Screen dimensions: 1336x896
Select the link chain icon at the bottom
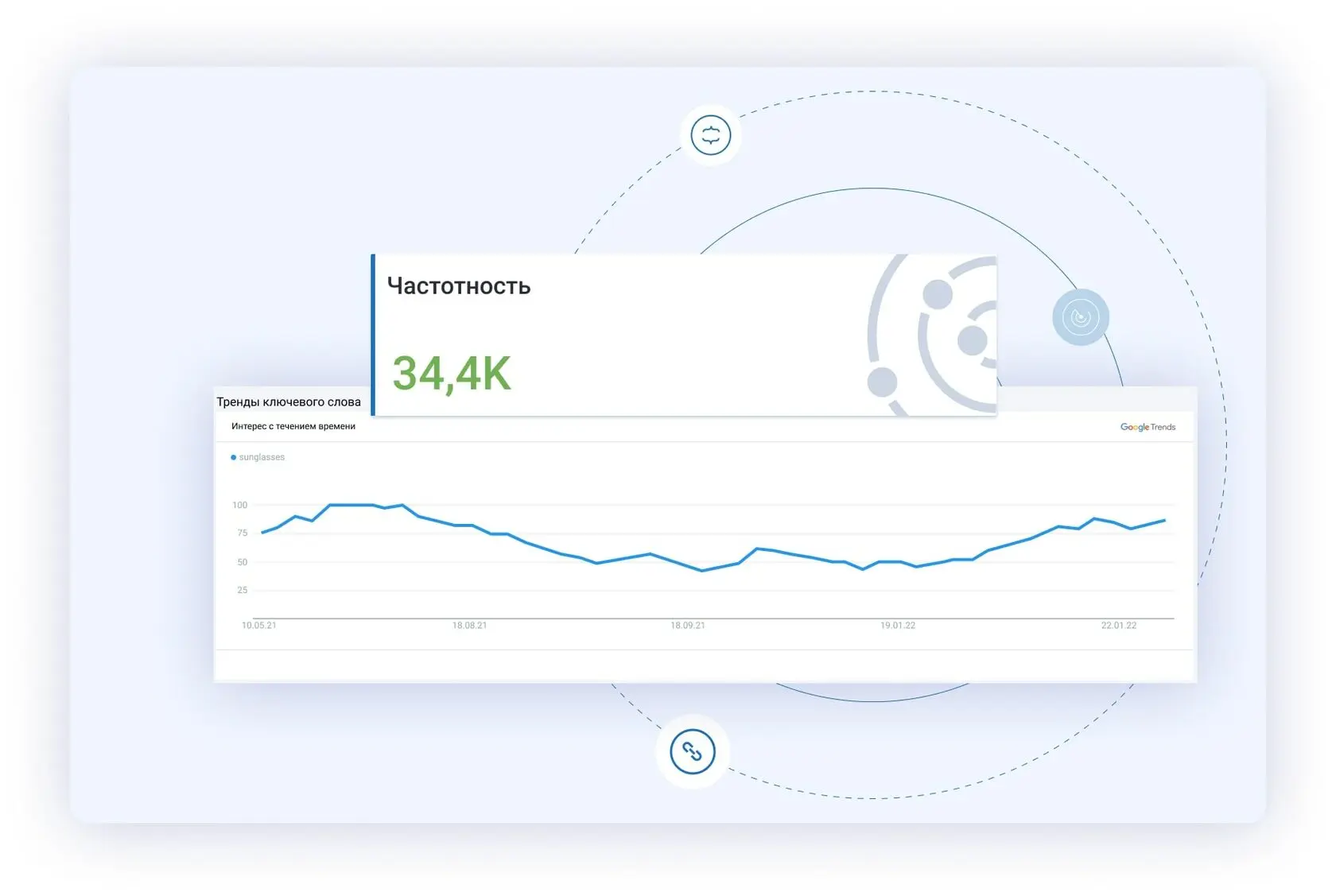point(693,751)
